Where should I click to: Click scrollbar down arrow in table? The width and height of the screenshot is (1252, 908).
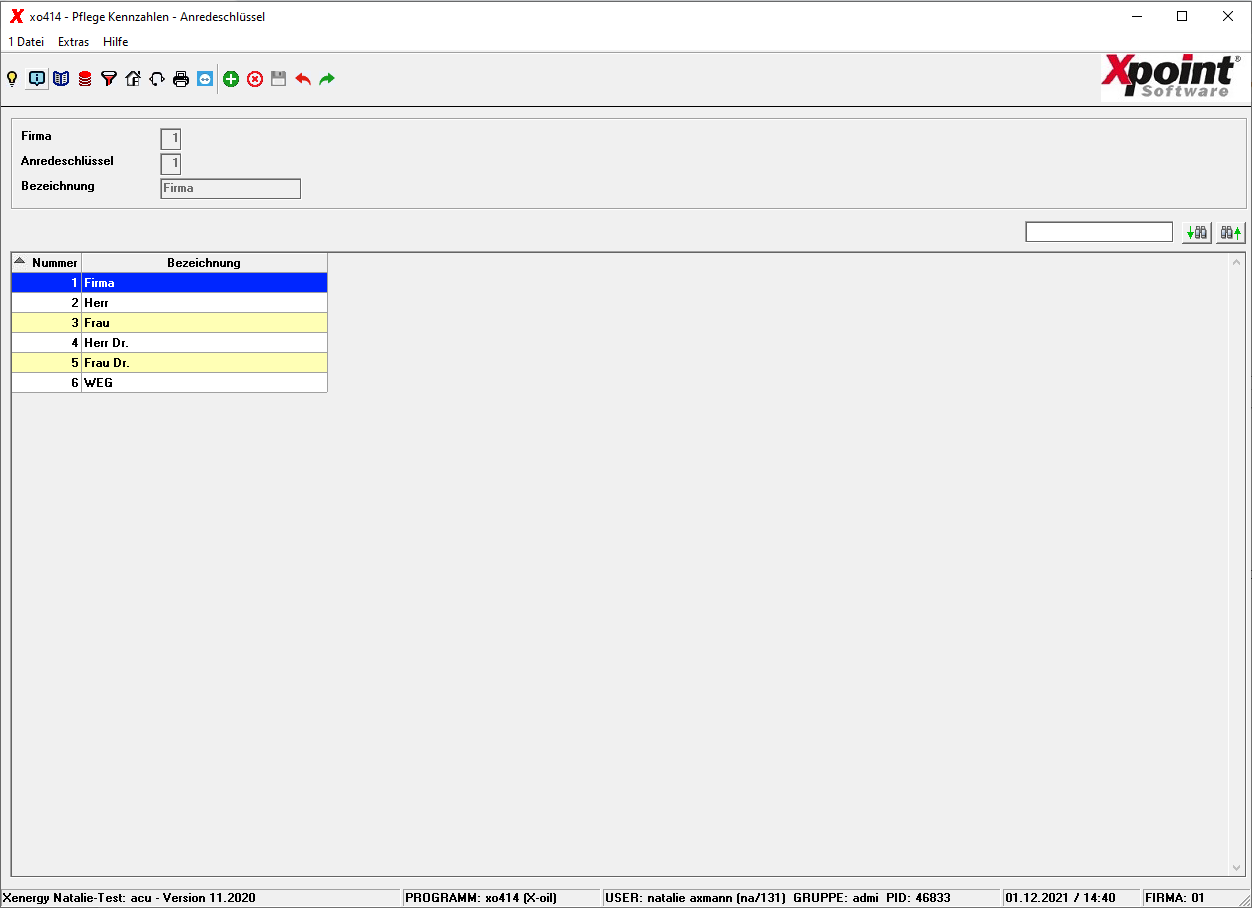1237,868
